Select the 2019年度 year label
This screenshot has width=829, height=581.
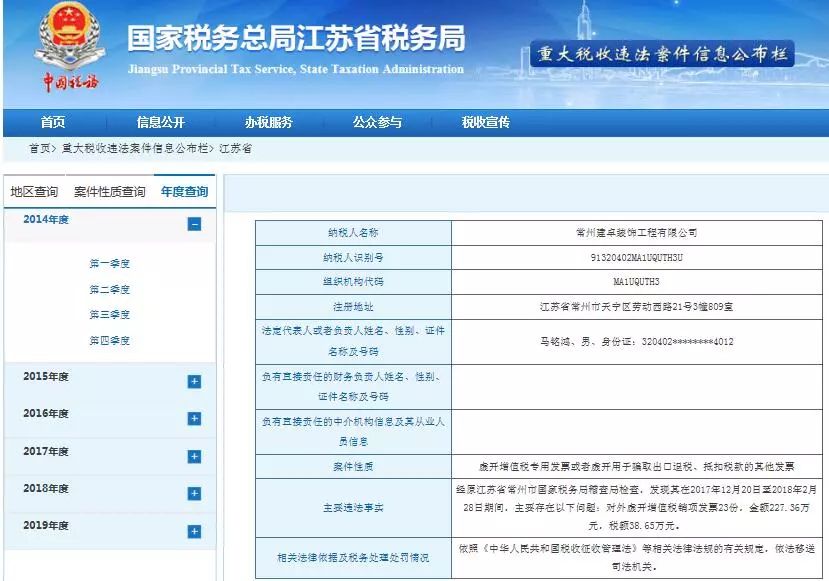46,525
